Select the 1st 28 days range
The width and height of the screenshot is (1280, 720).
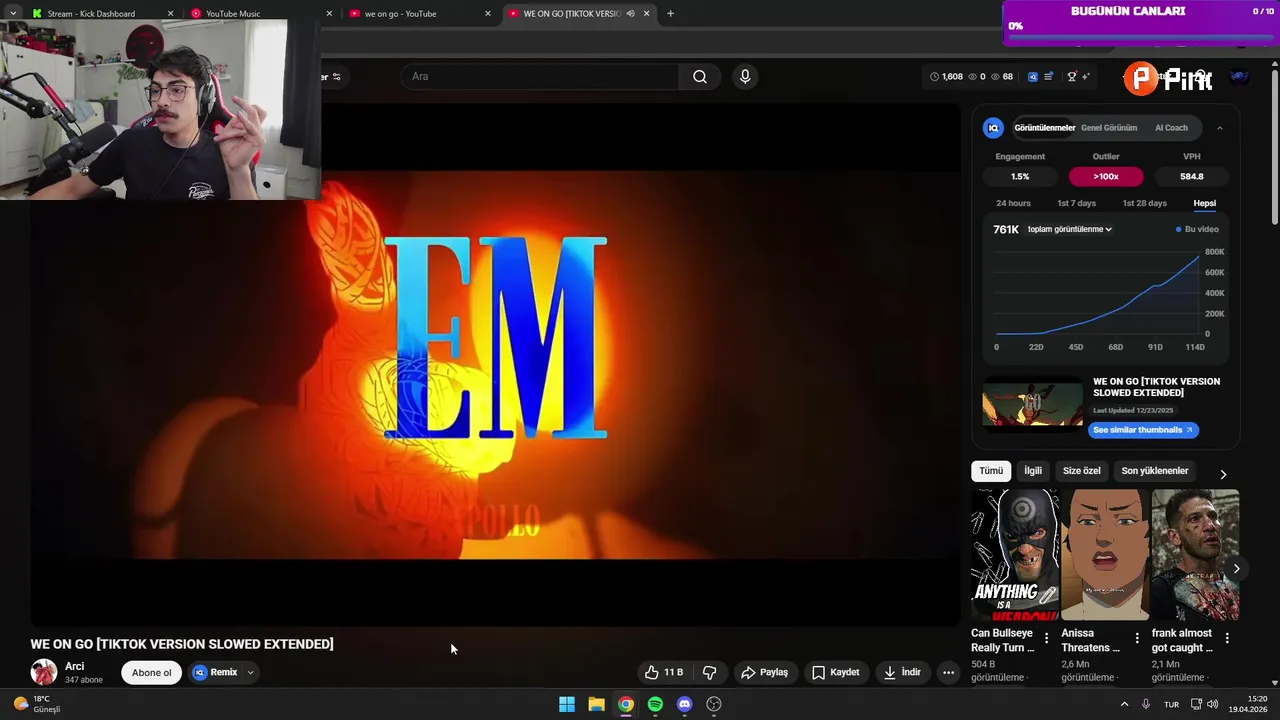1144,203
